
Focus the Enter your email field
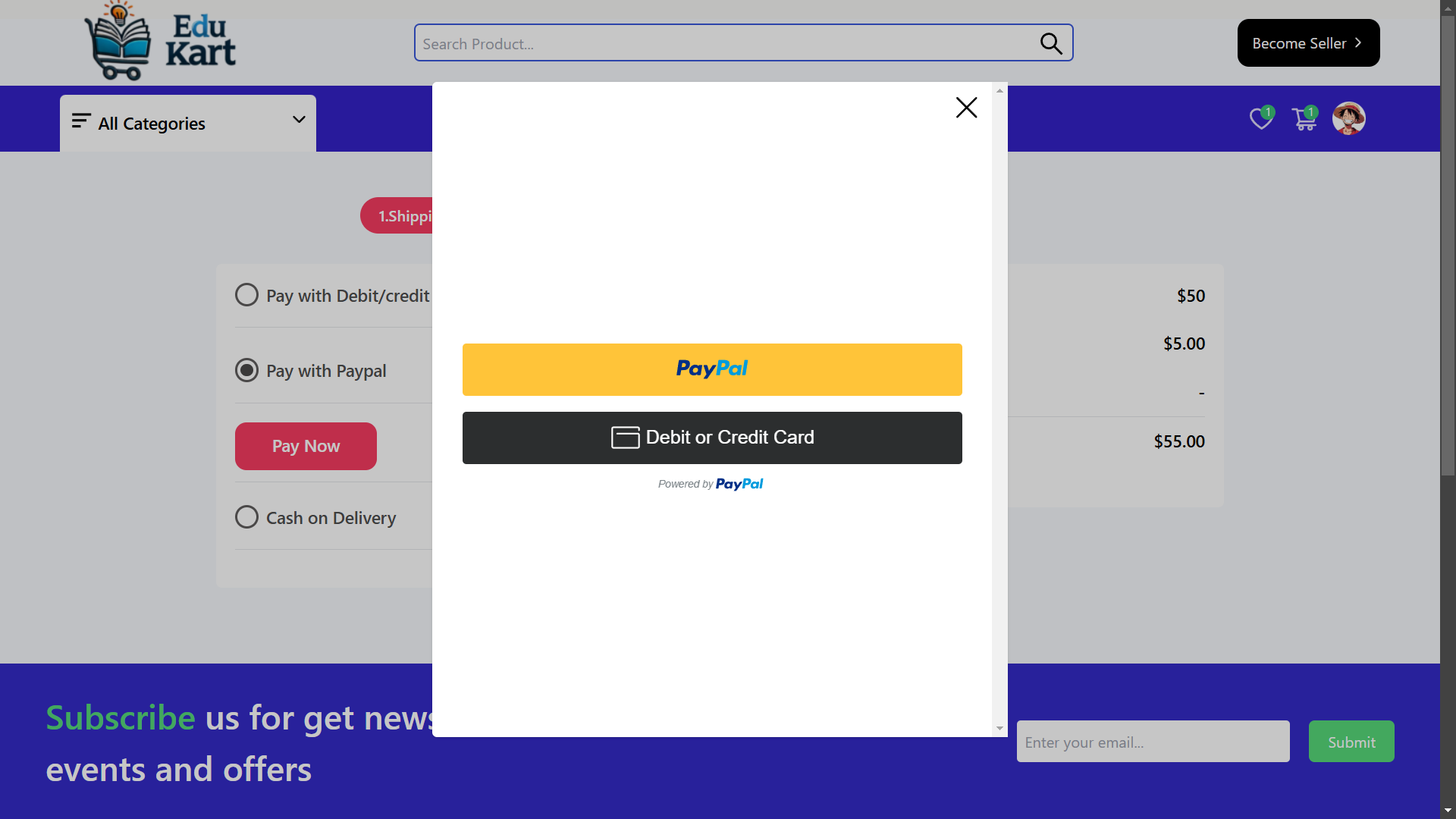pyautogui.click(x=1153, y=742)
